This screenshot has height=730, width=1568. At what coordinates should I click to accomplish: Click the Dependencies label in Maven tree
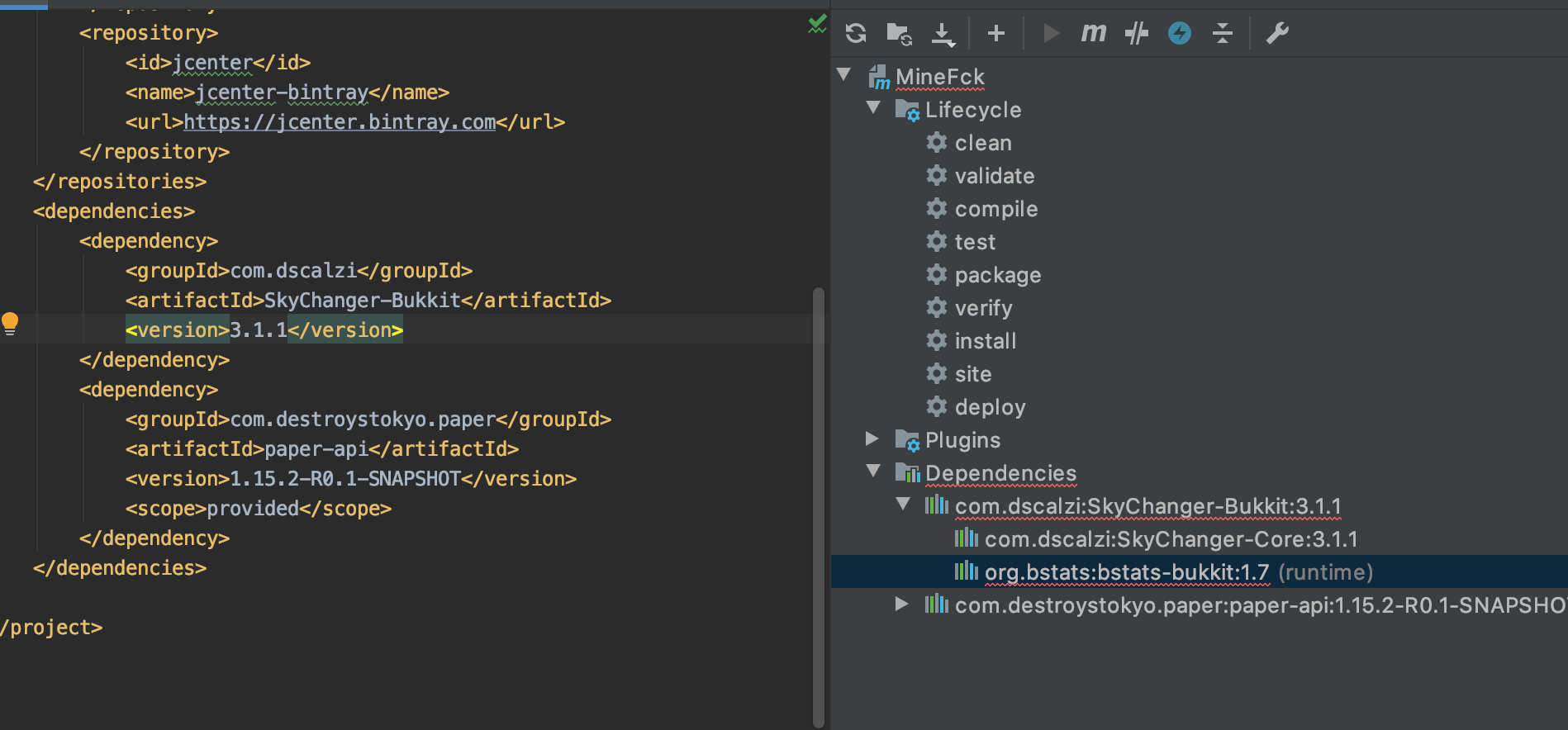pos(1000,473)
